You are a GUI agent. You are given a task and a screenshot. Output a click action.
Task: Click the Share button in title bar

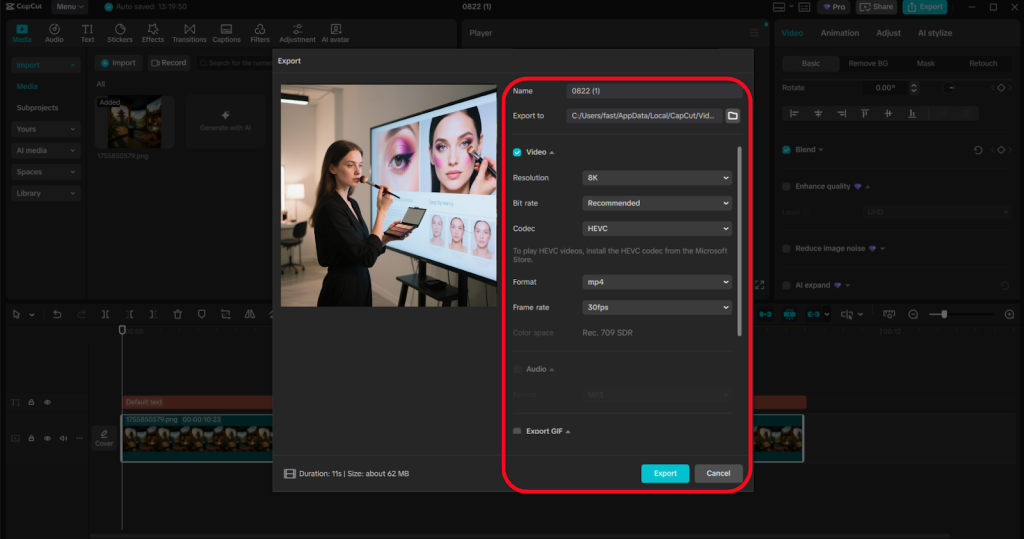click(x=876, y=7)
